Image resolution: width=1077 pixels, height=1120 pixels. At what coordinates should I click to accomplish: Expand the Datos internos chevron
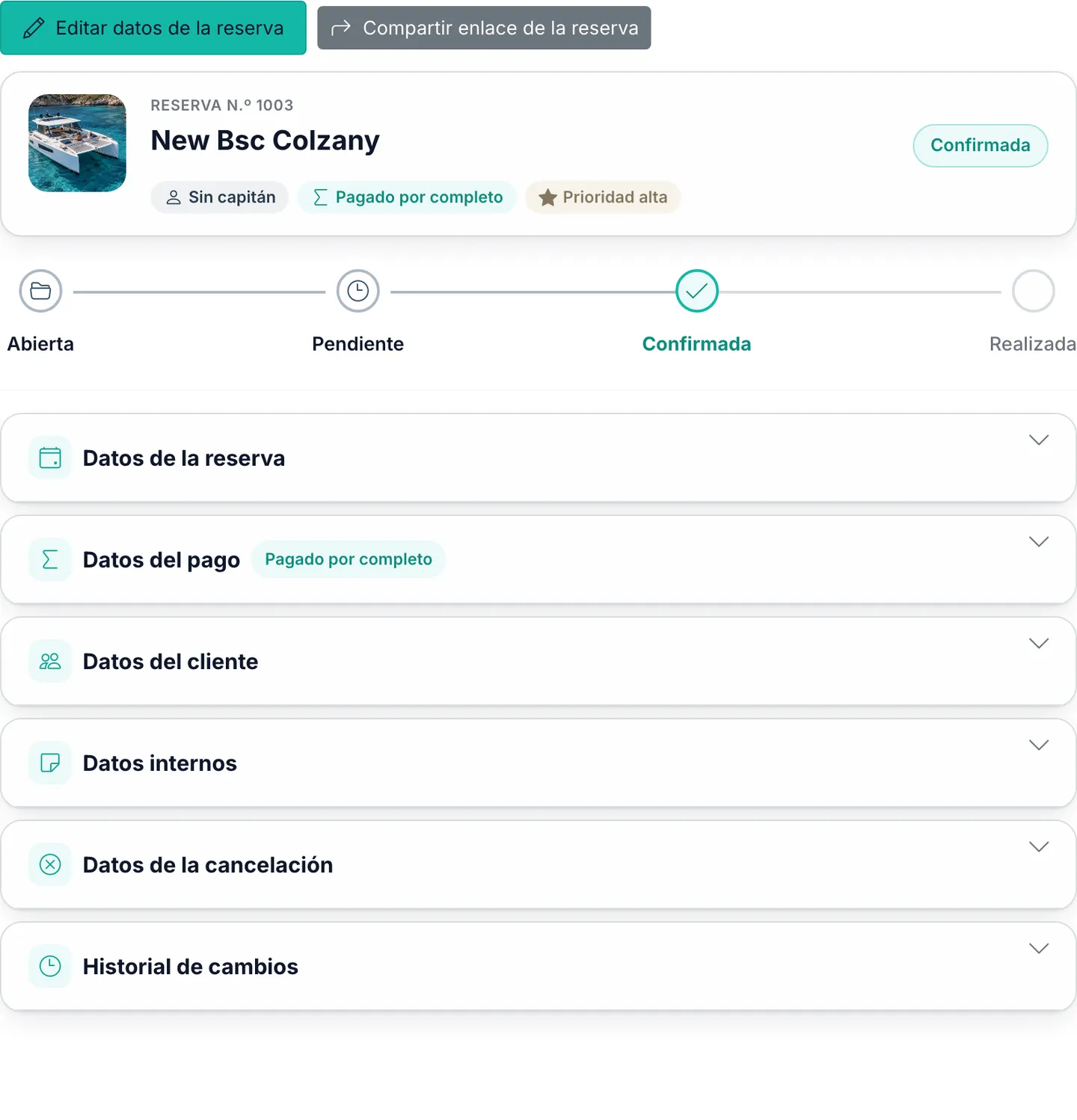pos(1039,745)
